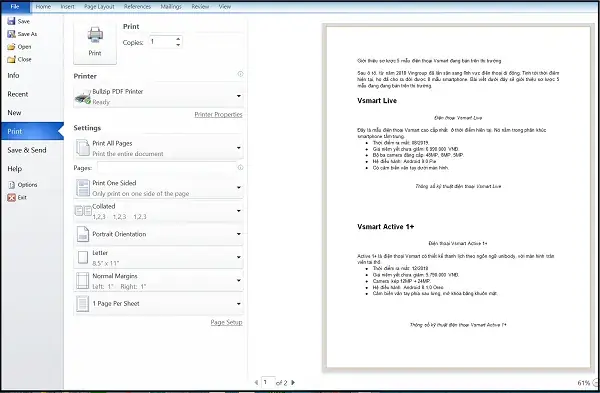Click the 61% zoom level indicator

point(583,383)
